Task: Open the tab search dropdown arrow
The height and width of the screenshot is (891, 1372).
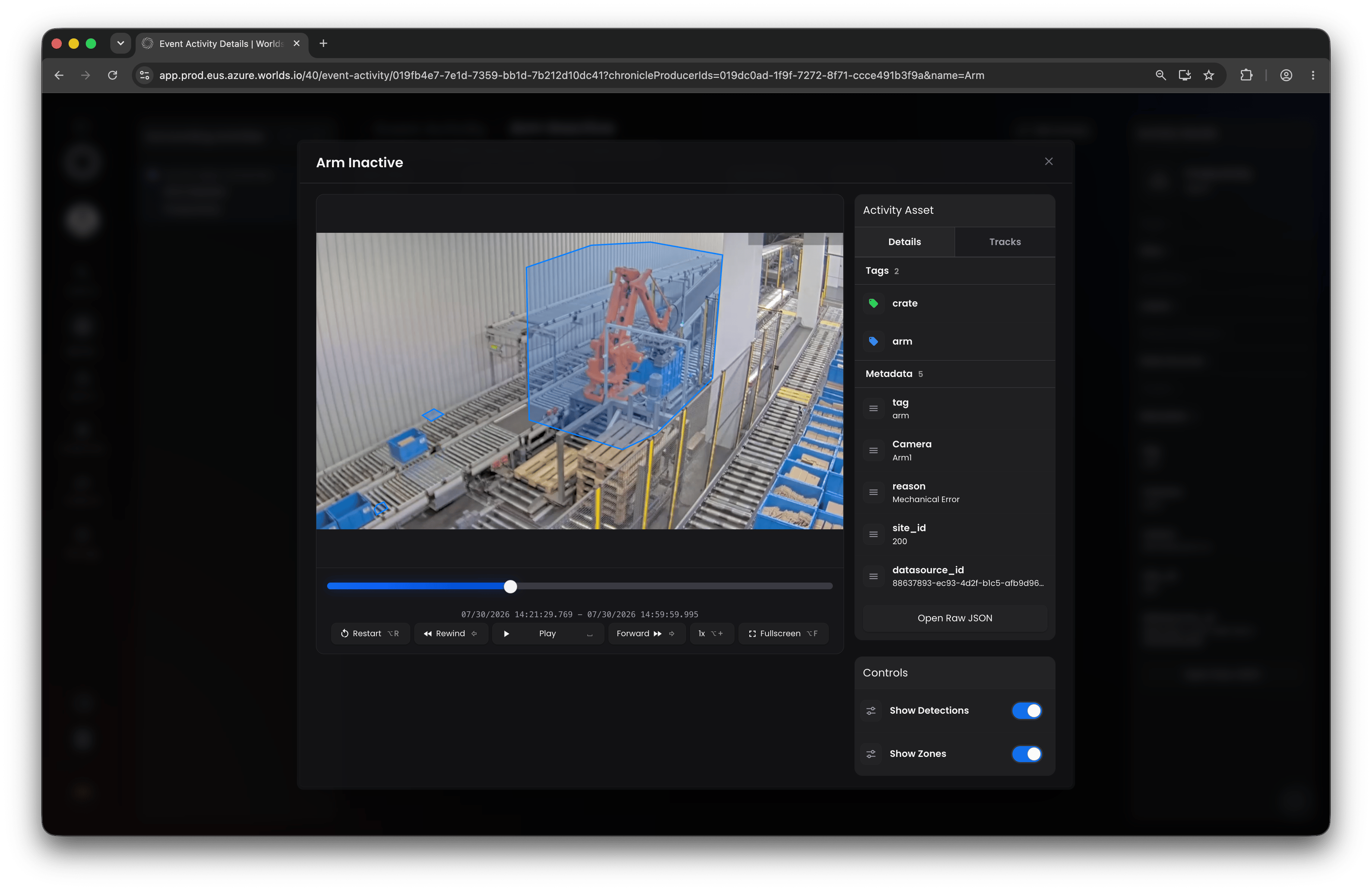Action: tap(120, 43)
